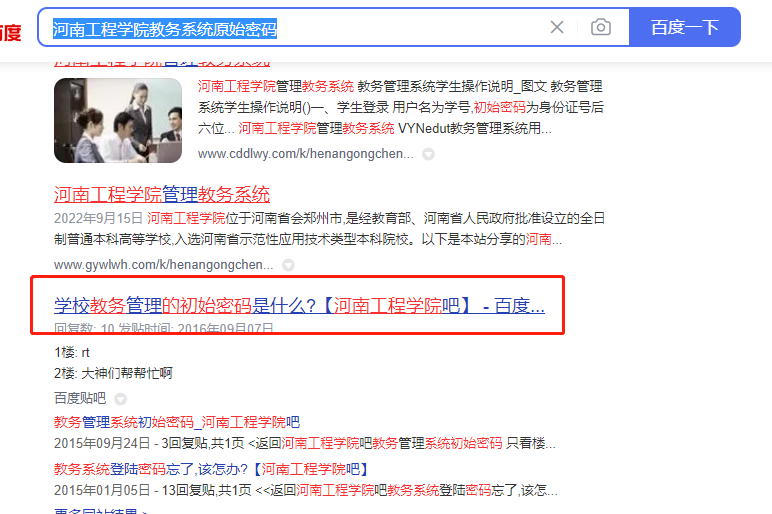Viewport: 772px width, 514px height.
Task: Expand dropdown beside www.cddlwy.com URL
Action: 428,154
